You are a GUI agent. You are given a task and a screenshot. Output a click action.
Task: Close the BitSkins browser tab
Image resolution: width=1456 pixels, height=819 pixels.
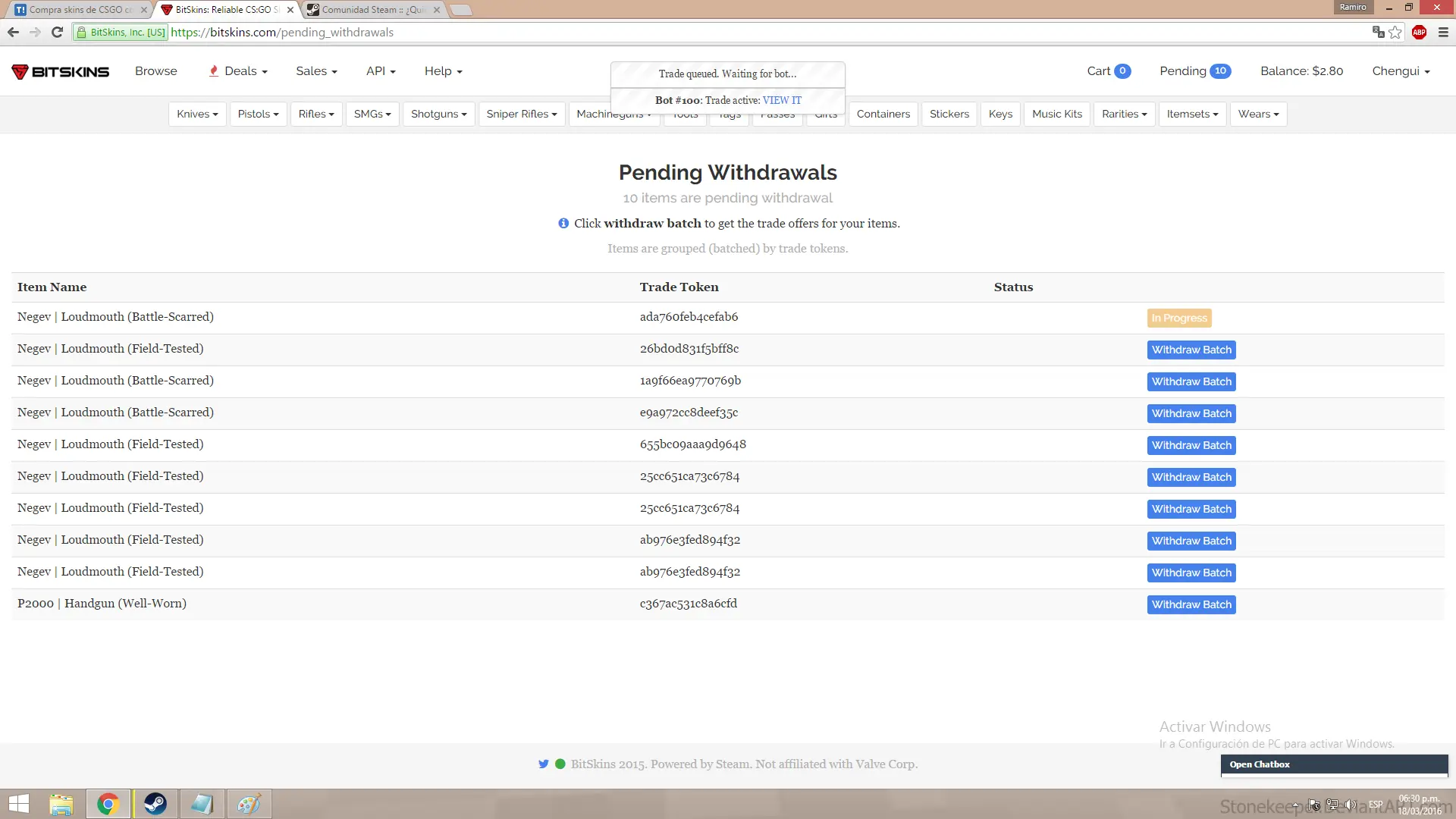coord(290,10)
